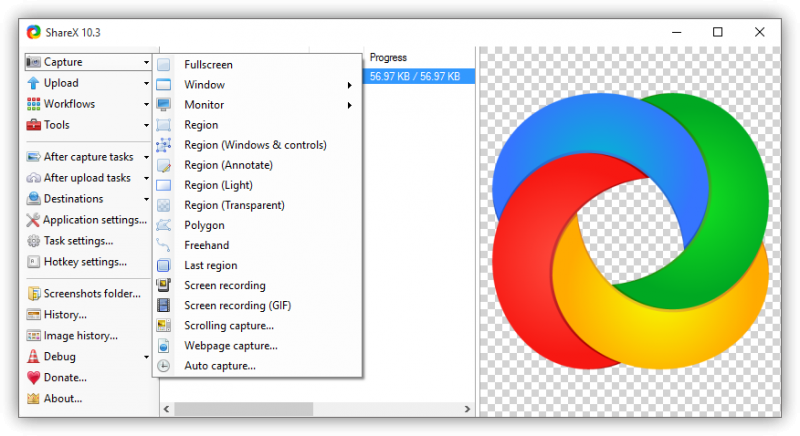Click the Workflows grid icon

click(33, 104)
